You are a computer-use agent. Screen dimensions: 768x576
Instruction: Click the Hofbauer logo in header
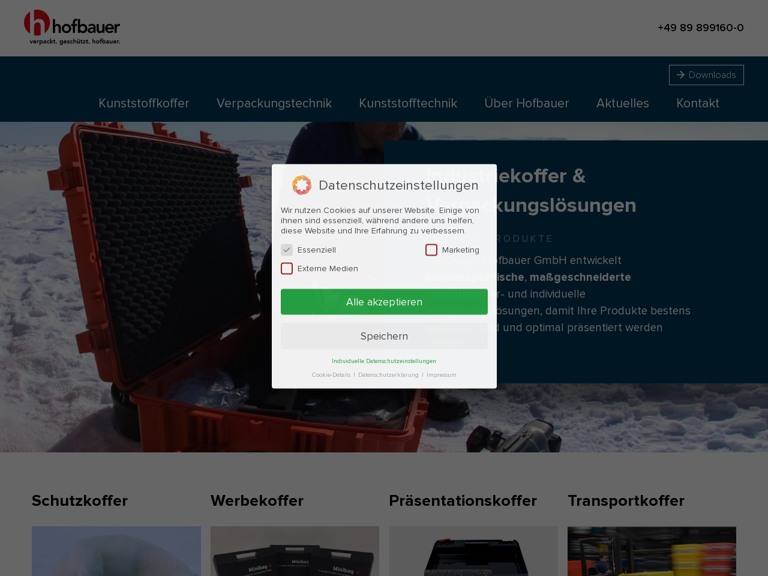[72, 27]
